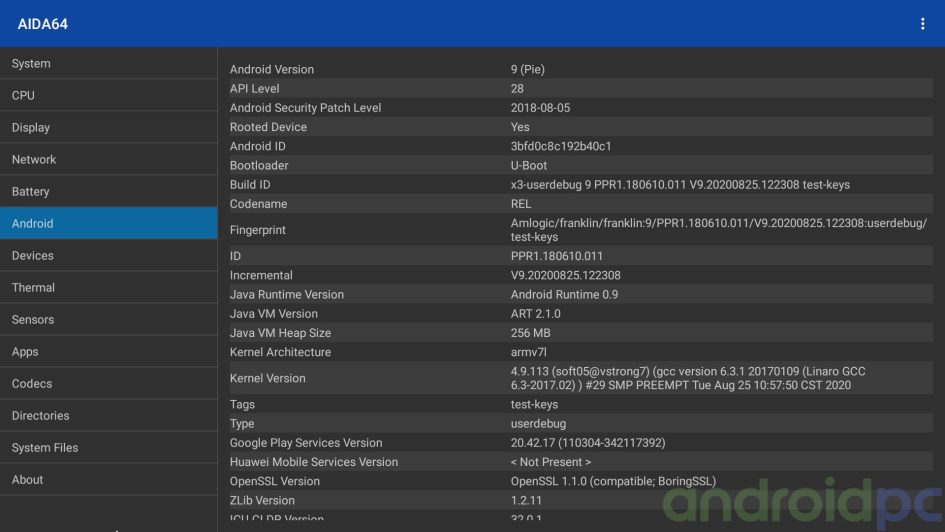Click the value 28 for API Level
This screenshot has height=532, width=945.
tap(517, 89)
